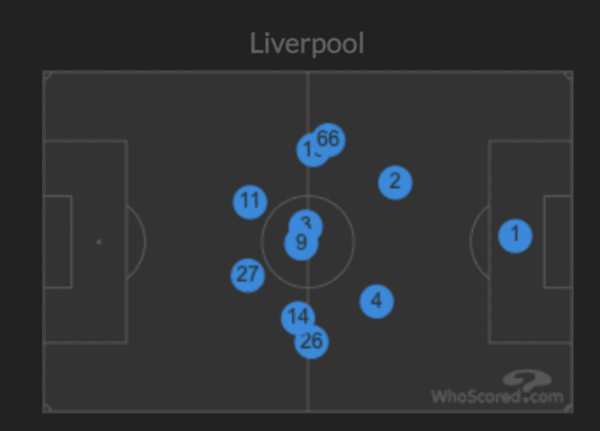Click the Liverpool team title
Viewport: 600px width, 431px height.
pyautogui.click(x=307, y=44)
